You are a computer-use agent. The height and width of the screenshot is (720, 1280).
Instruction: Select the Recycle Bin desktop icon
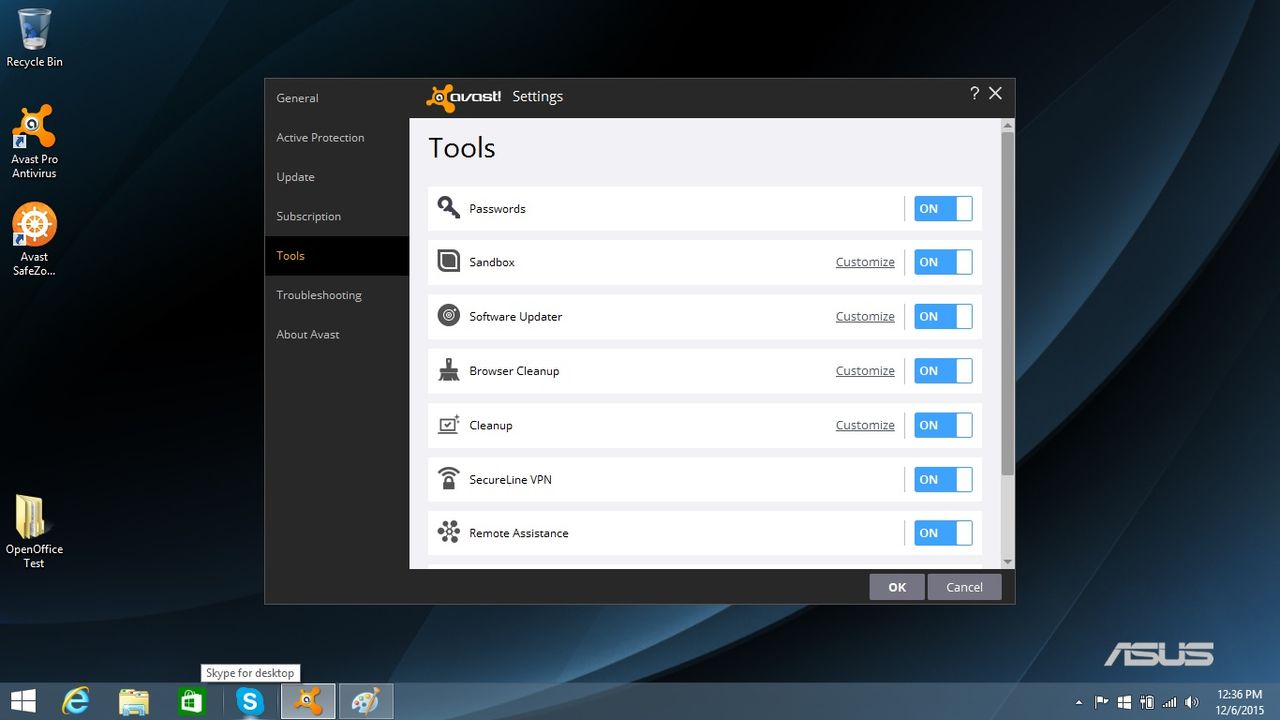click(x=34, y=38)
